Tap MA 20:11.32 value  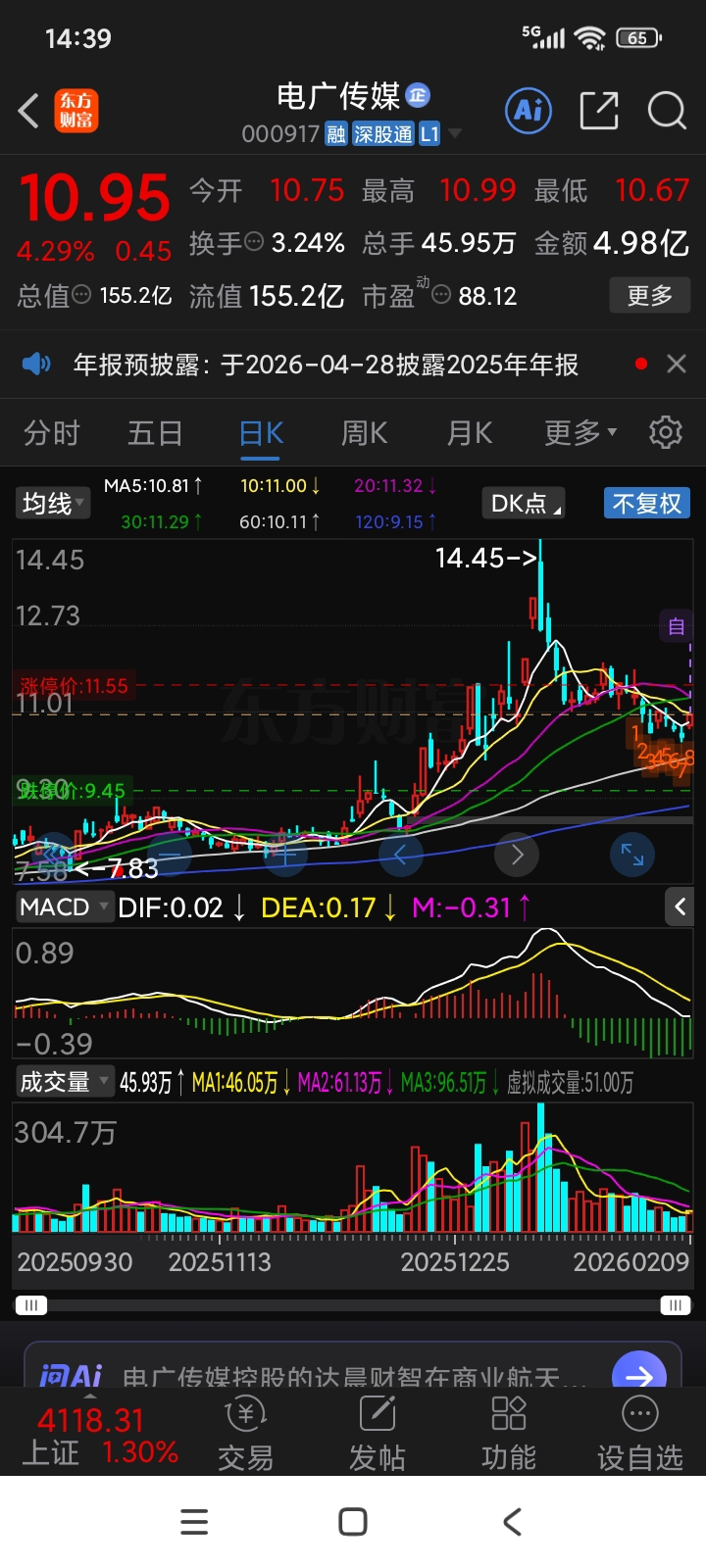[395, 486]
